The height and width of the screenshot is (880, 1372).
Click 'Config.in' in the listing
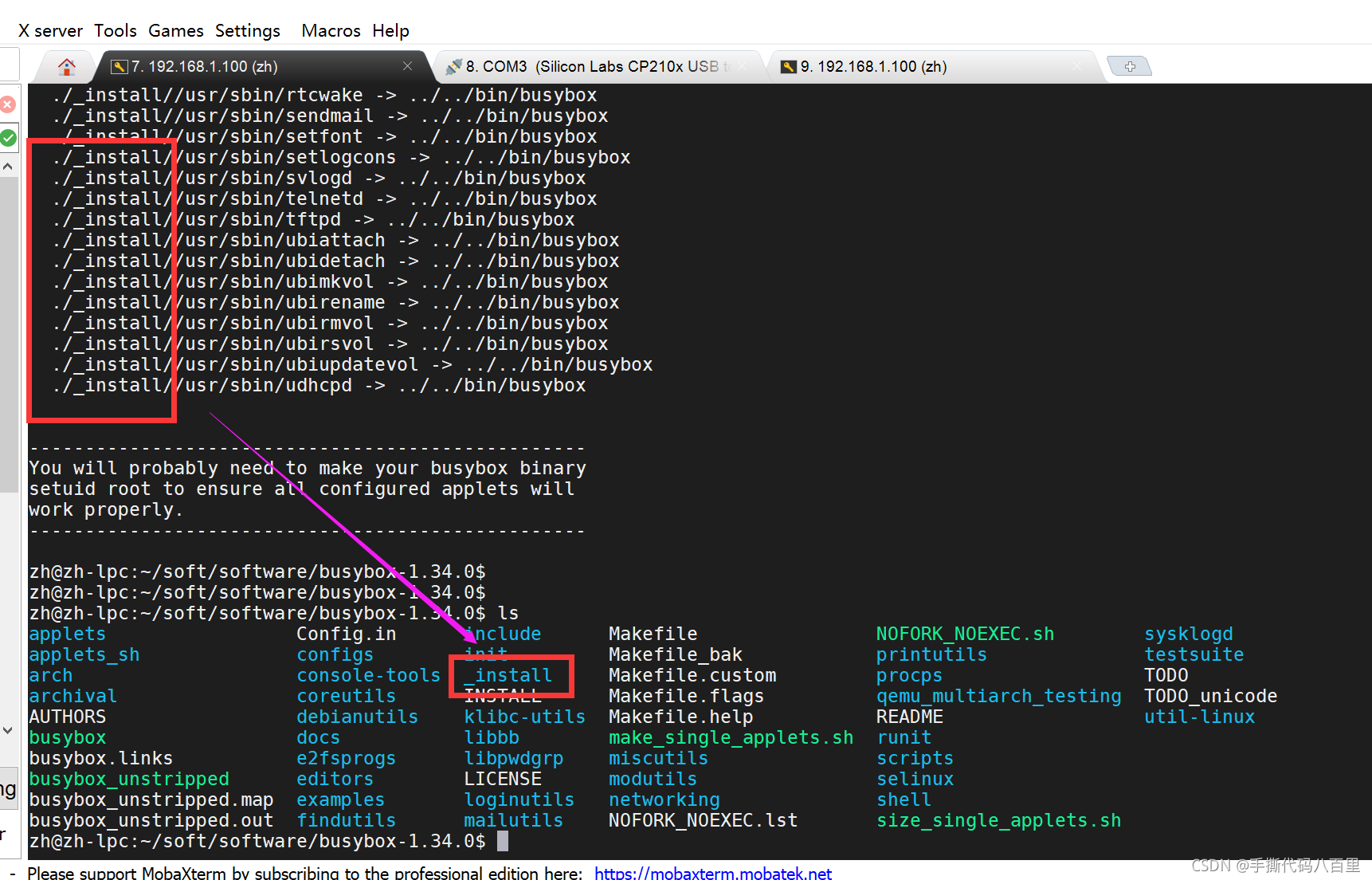pyautogui.click(x=346, y=634)
